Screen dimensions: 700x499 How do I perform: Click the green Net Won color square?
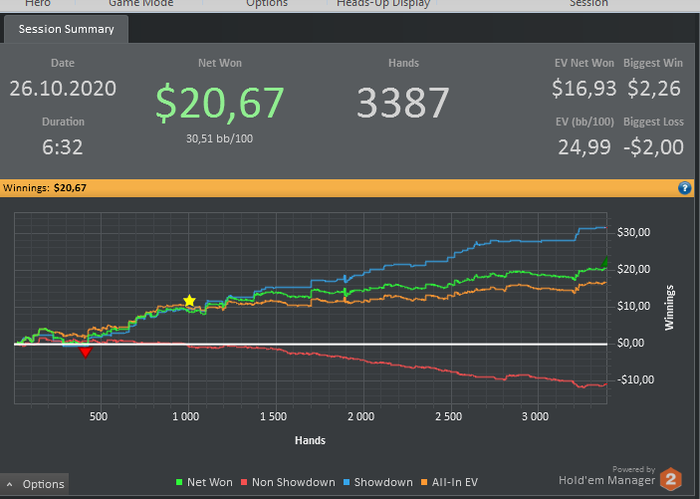click(179, 482)
